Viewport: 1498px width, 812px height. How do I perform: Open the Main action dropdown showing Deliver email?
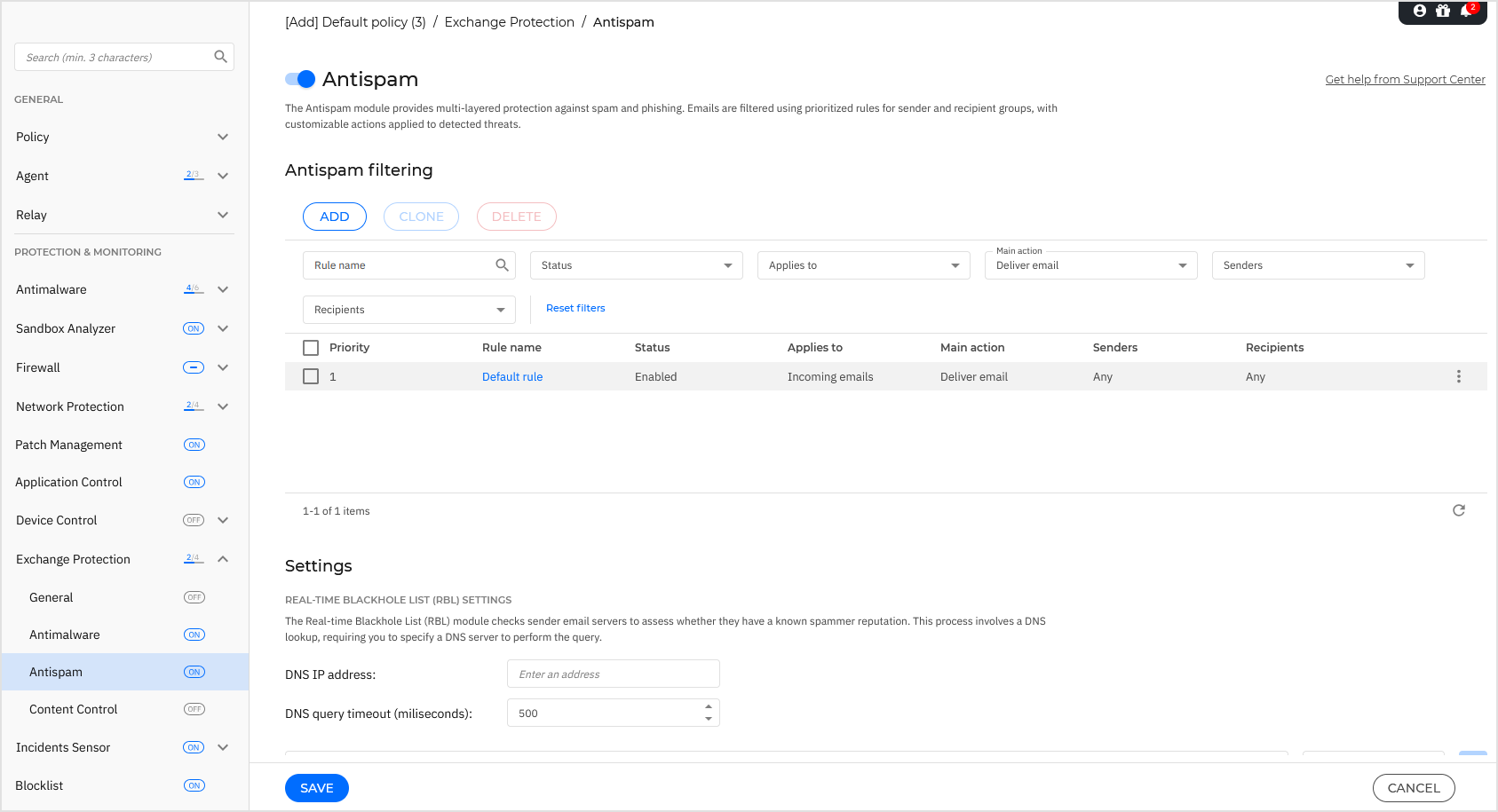point(1090,264)
